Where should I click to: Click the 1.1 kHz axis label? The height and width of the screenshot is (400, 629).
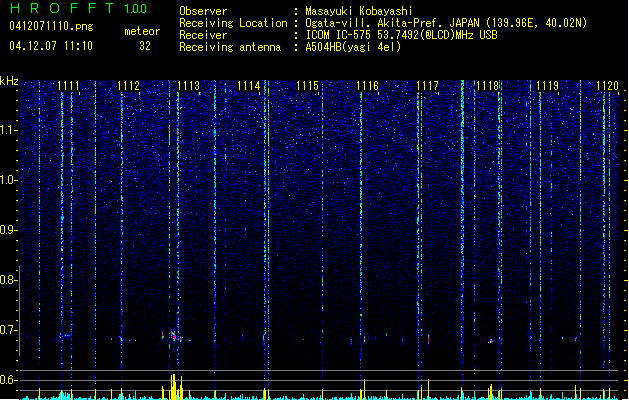8,130
